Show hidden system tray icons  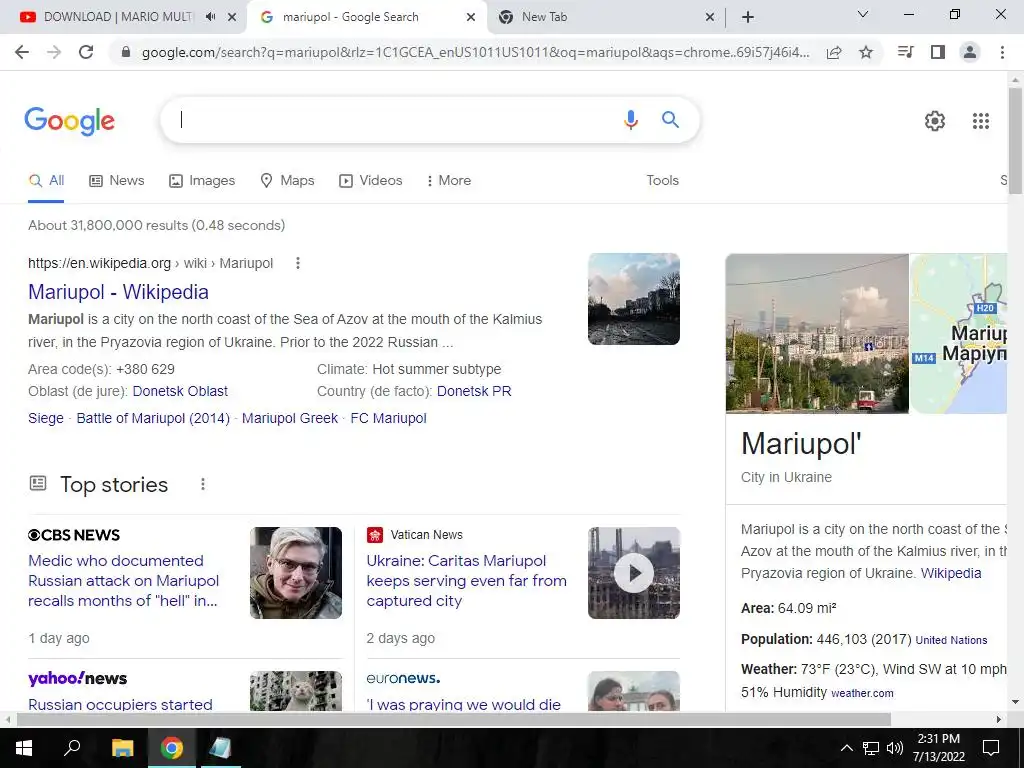tap(846, 748)
